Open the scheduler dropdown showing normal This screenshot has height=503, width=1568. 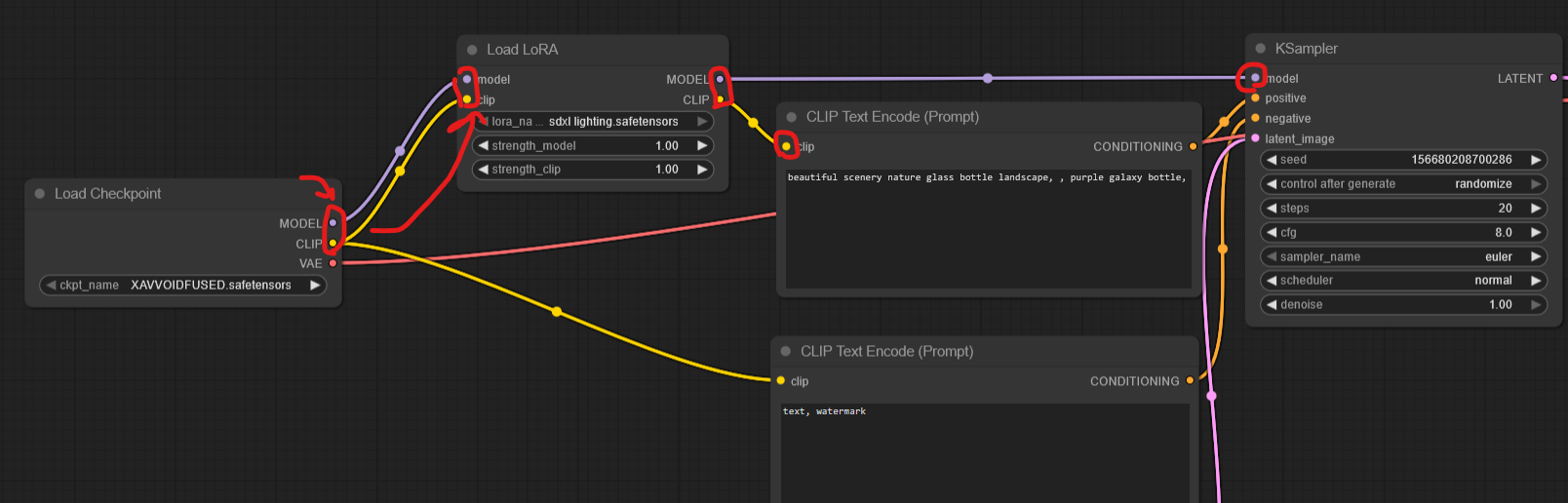1404,281
